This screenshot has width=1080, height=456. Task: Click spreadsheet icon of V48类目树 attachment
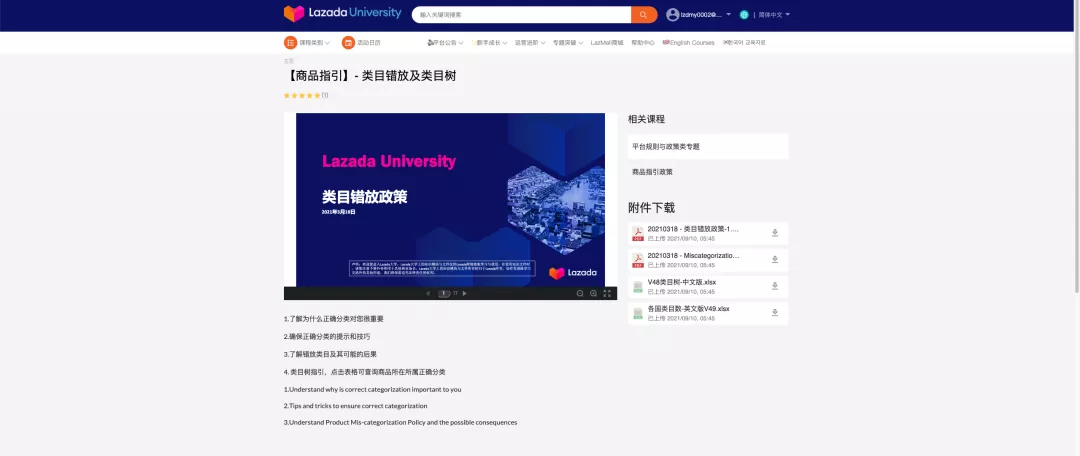click(638, 287)
